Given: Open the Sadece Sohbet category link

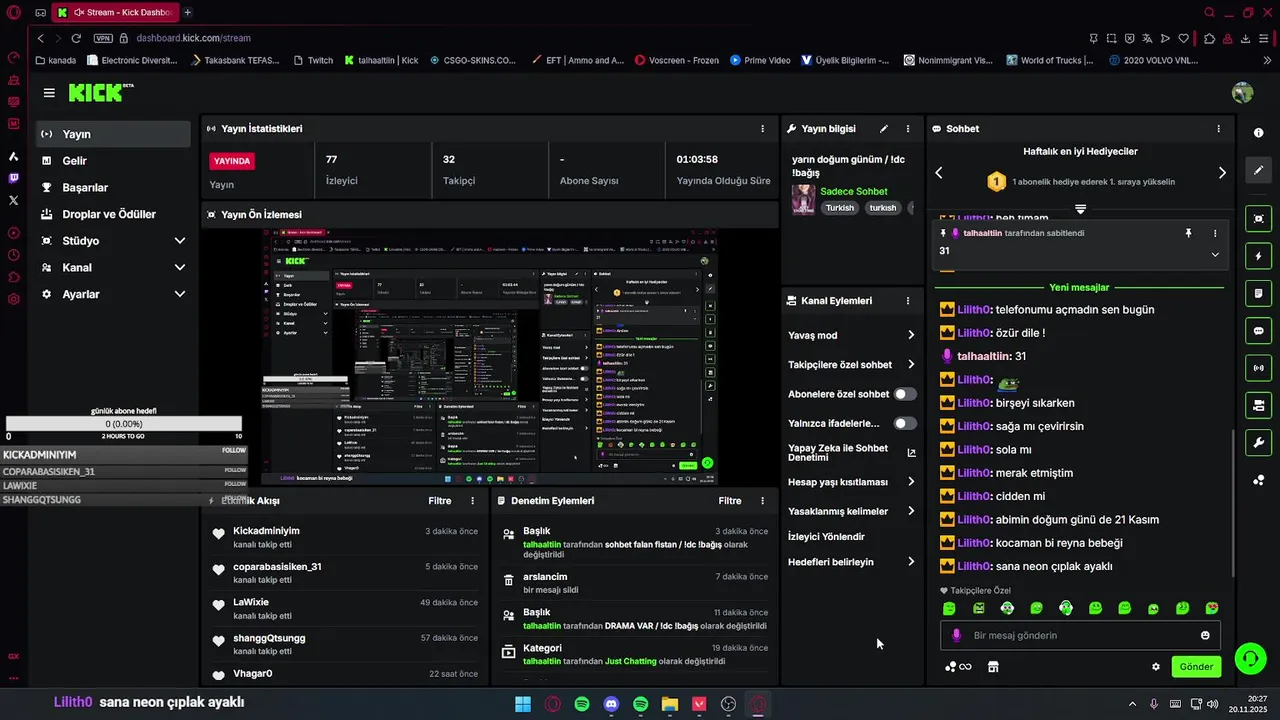Looking at the screenshot, I should coord(853,191).
